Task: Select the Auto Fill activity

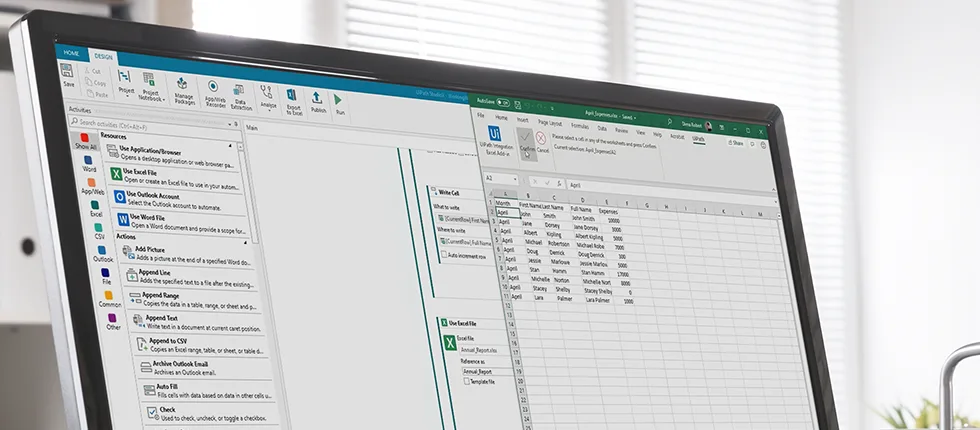Action: coord(210,391)
